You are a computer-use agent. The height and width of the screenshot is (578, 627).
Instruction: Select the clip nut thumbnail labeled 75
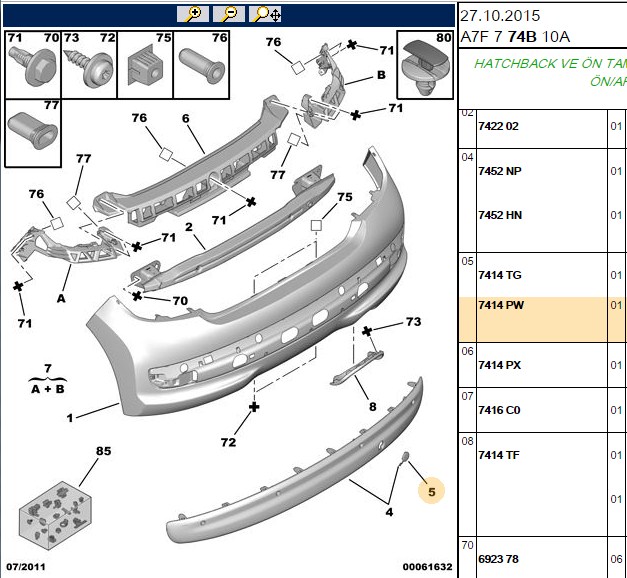pyautogui.click(x=145, y=65)
